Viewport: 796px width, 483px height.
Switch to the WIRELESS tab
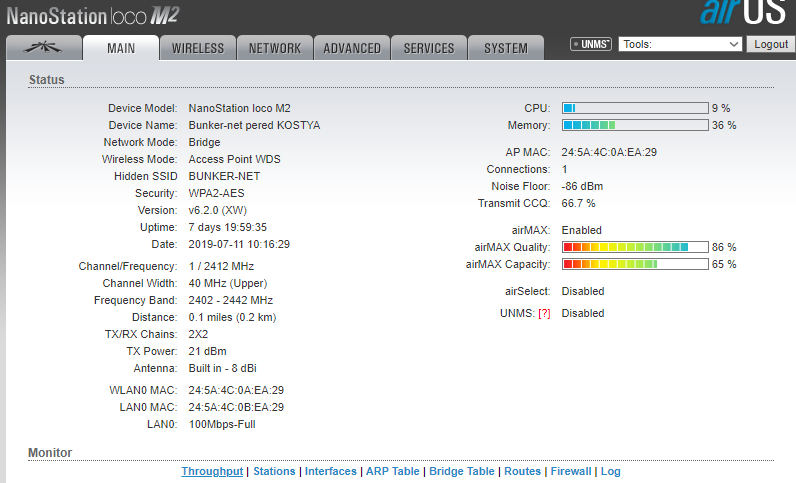pos(198,48)
